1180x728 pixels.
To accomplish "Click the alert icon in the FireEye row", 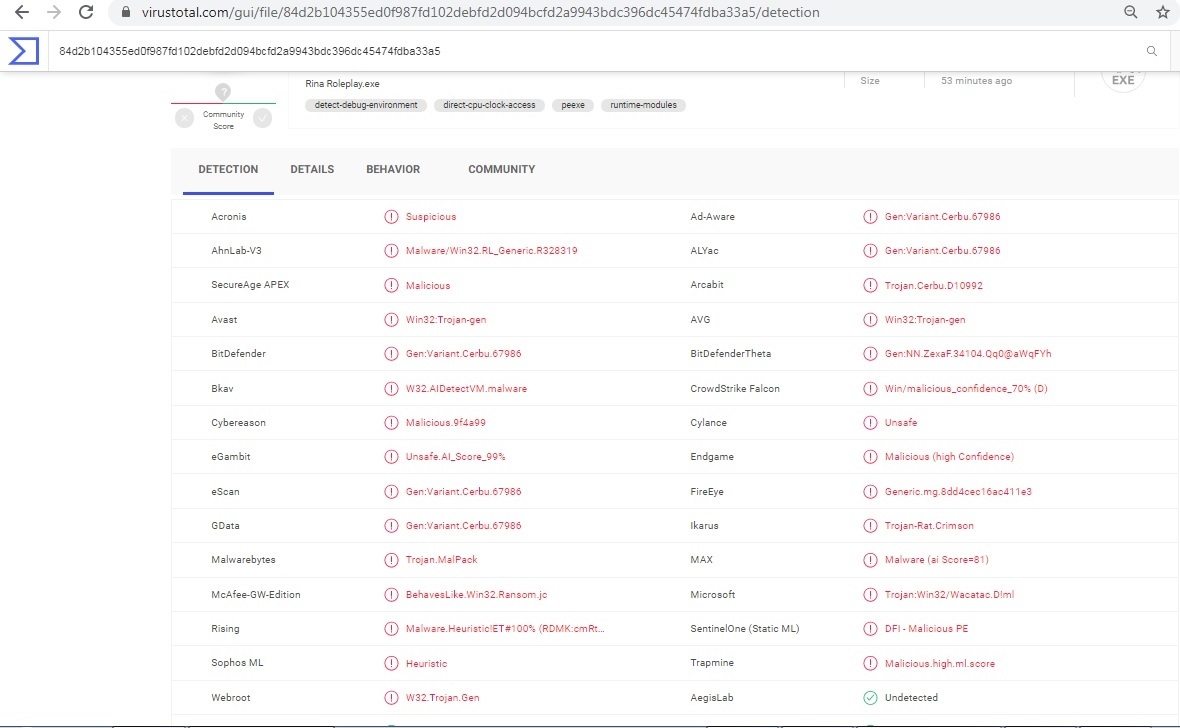I will pos(870,492).
